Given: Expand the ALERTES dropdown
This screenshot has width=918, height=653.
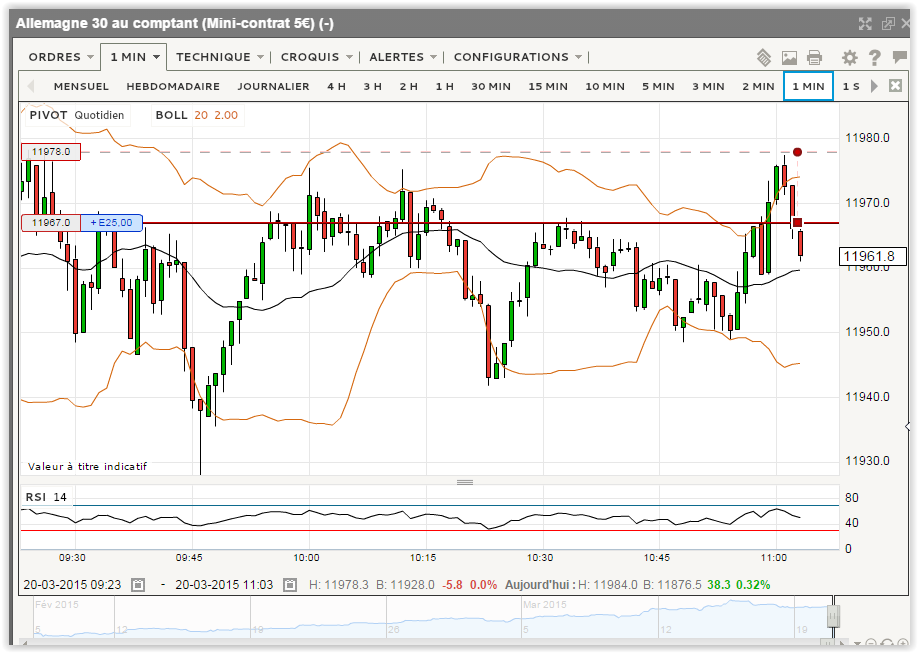Looking at the screenshot, I should pyautogui.click(x=403, y=57).
